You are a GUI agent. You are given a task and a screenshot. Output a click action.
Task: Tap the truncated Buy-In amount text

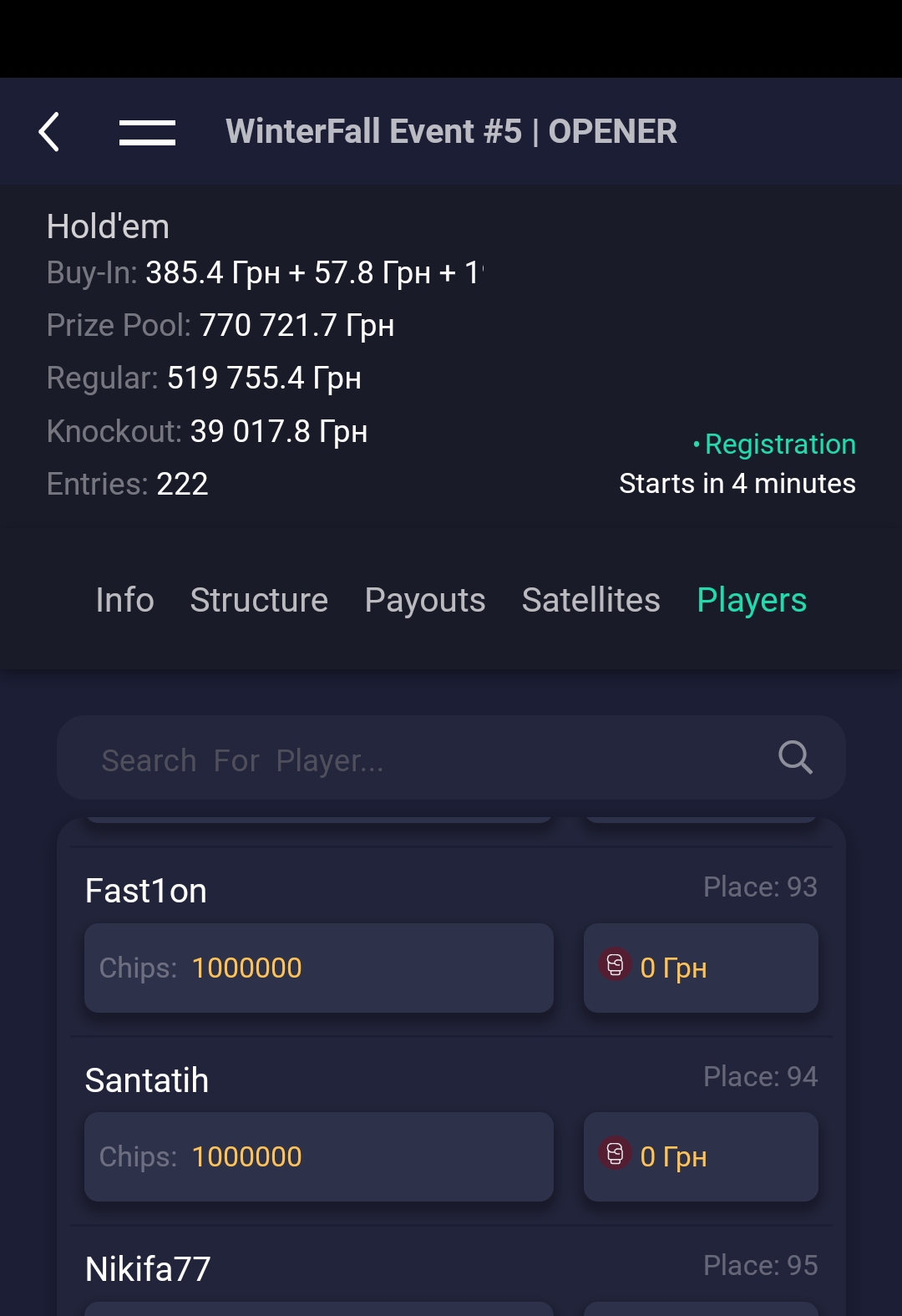tap(315, 272)
